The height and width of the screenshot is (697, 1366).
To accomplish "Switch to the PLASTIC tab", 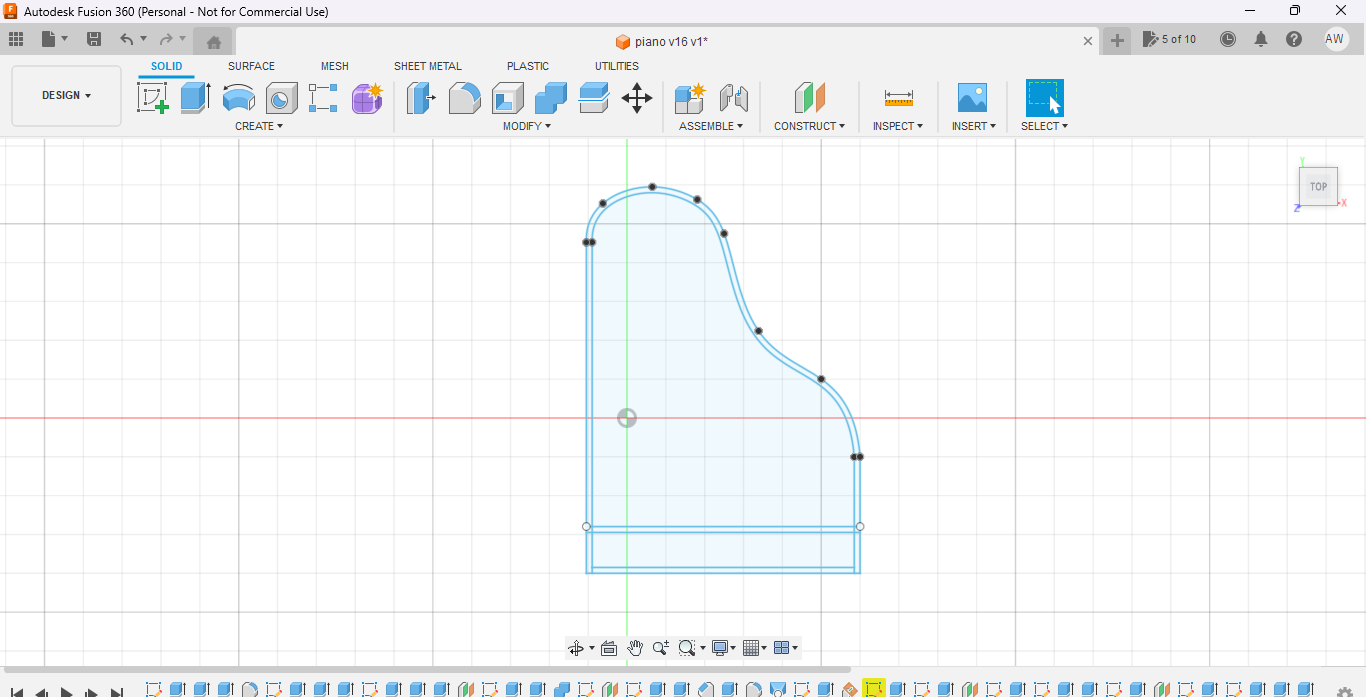I will (x=528, y=67).
